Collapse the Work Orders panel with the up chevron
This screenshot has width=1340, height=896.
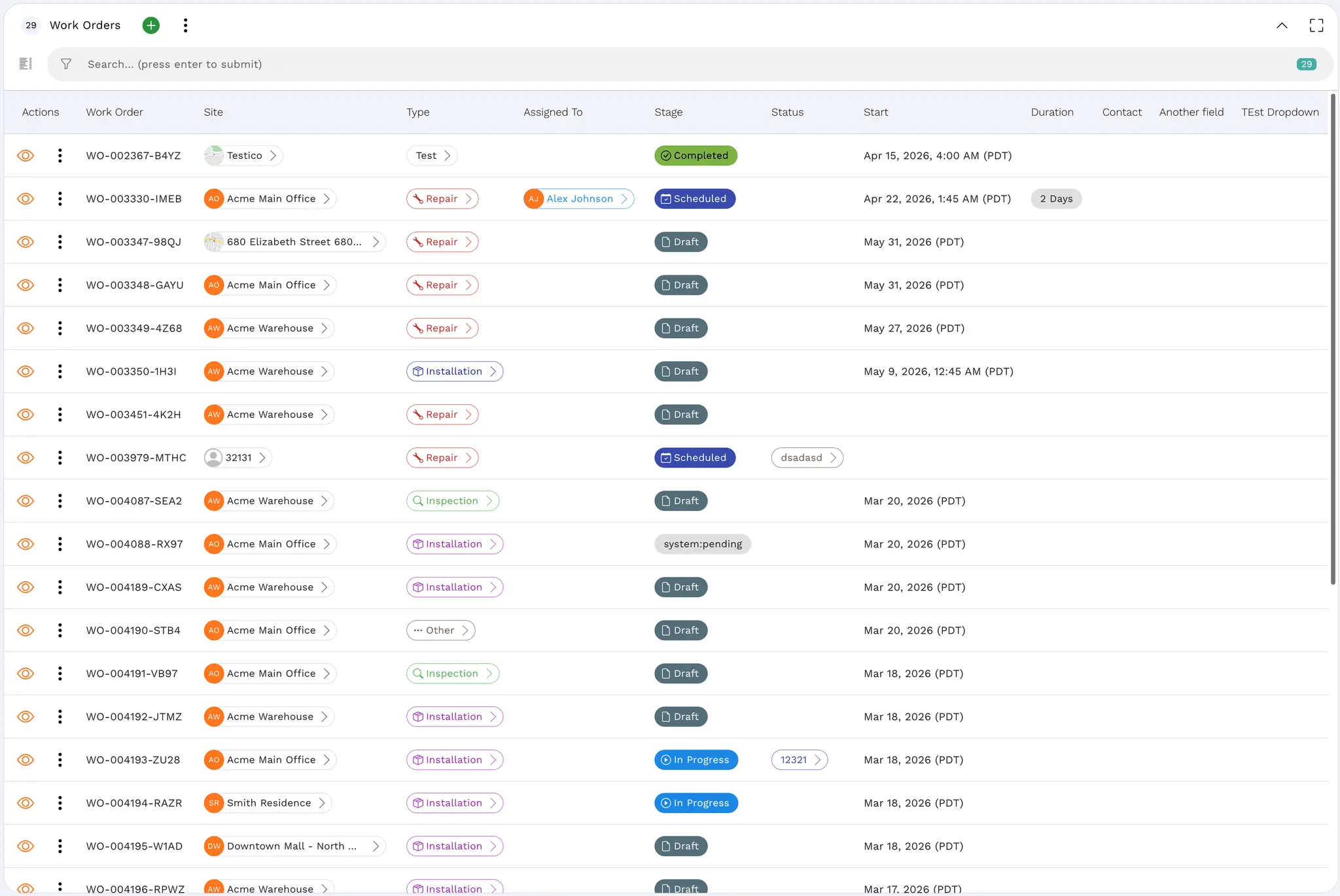[x=1282, y=26]
